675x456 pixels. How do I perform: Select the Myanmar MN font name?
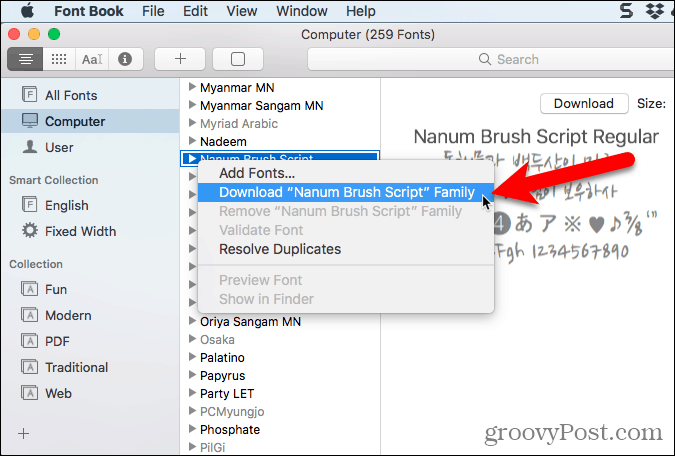237,87
